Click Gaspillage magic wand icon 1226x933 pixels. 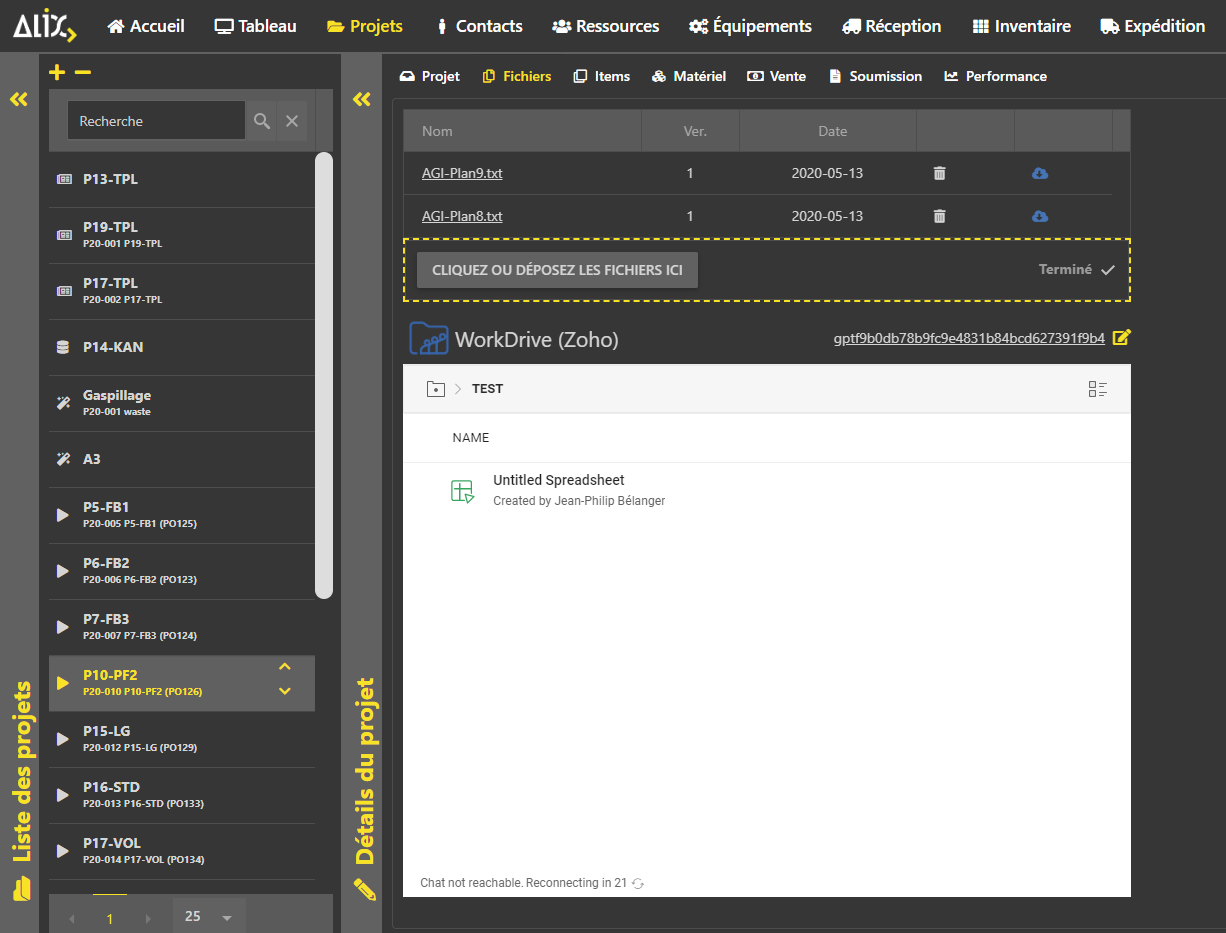pyautogui.click(x=63, y=403)
